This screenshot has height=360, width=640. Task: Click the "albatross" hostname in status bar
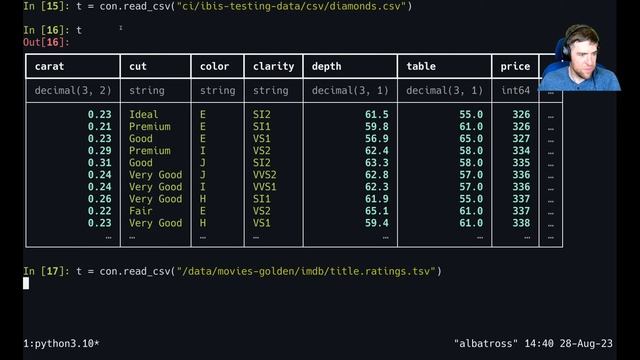tap(486, 344)
